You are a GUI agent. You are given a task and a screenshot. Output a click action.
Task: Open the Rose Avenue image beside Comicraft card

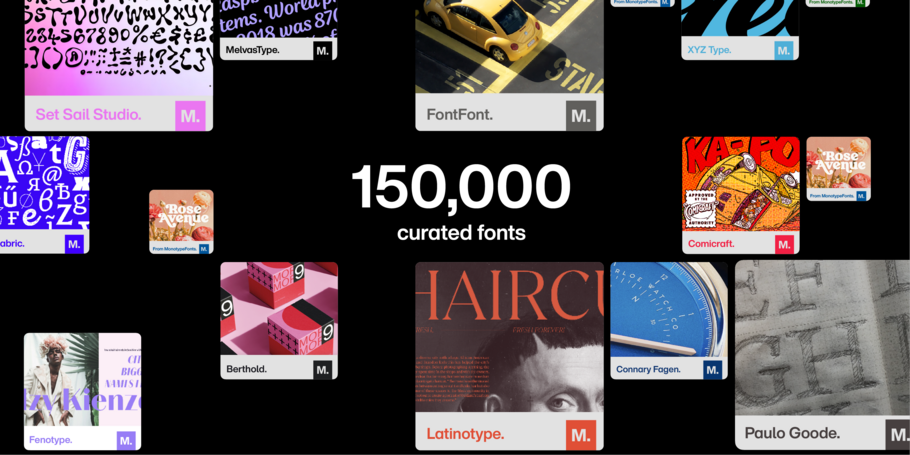pos(839,162)
